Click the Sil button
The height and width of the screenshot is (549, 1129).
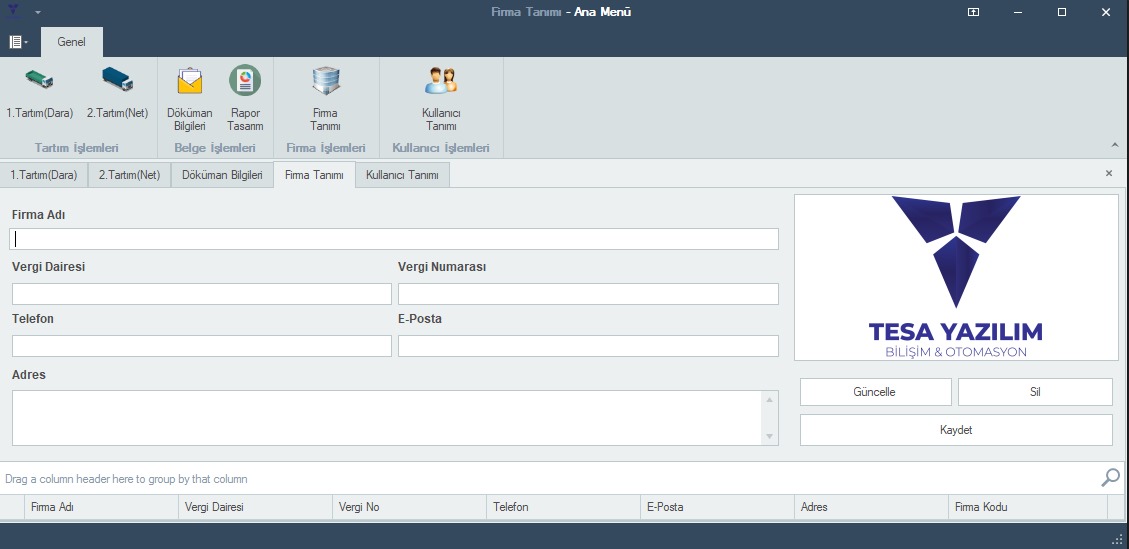pyautogui.click(x=1035, y=392)
